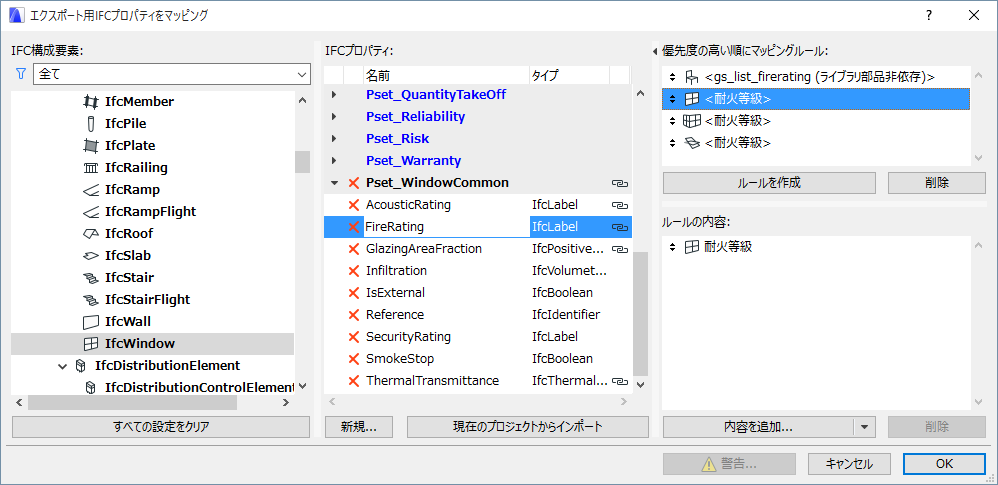Expand the Pset_Warranty property set
998x485 pixels.
(x=334, y=161)
